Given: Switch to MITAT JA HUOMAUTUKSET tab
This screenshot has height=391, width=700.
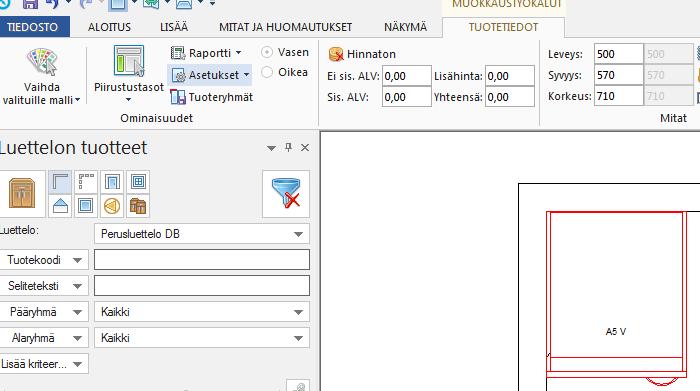Looking at the screenshot, I should (x=286, y=27).
